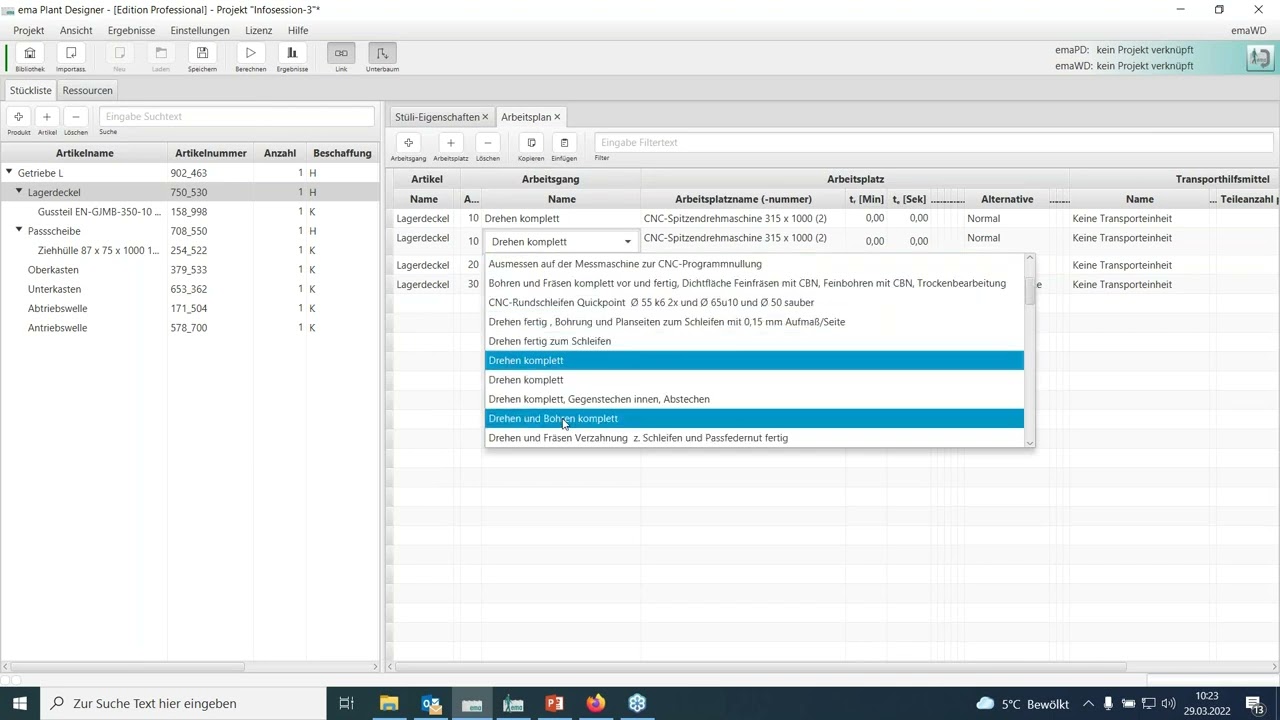The image size is (1280, 720).
Task: Open the Lizenz menu
Action: 259,30
